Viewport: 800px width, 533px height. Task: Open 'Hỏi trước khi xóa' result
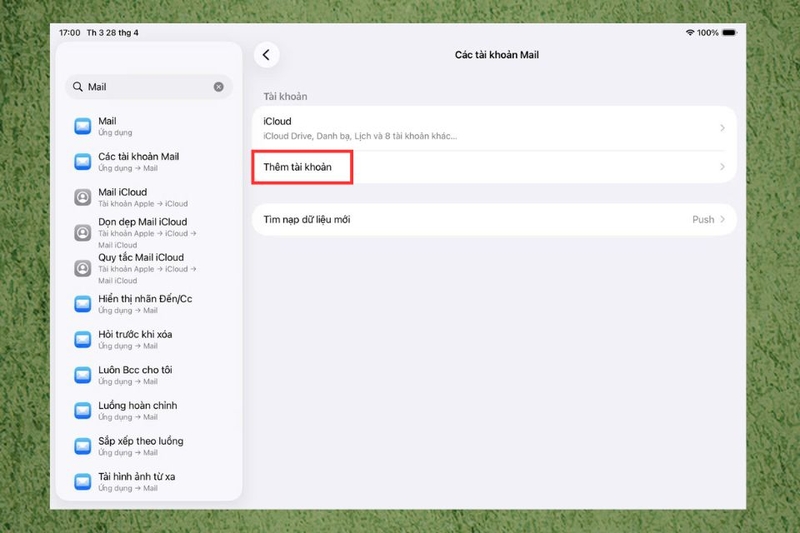pyautogui.click(x=149, y=340)
